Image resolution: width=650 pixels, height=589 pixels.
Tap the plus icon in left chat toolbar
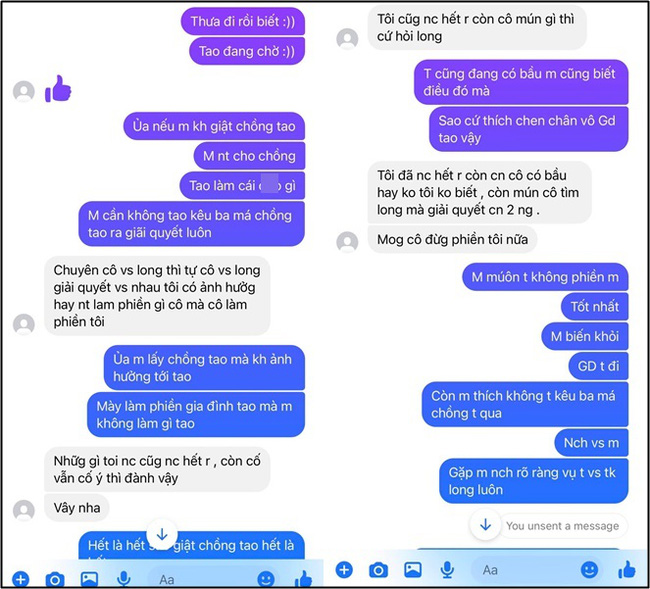point(20,579)
